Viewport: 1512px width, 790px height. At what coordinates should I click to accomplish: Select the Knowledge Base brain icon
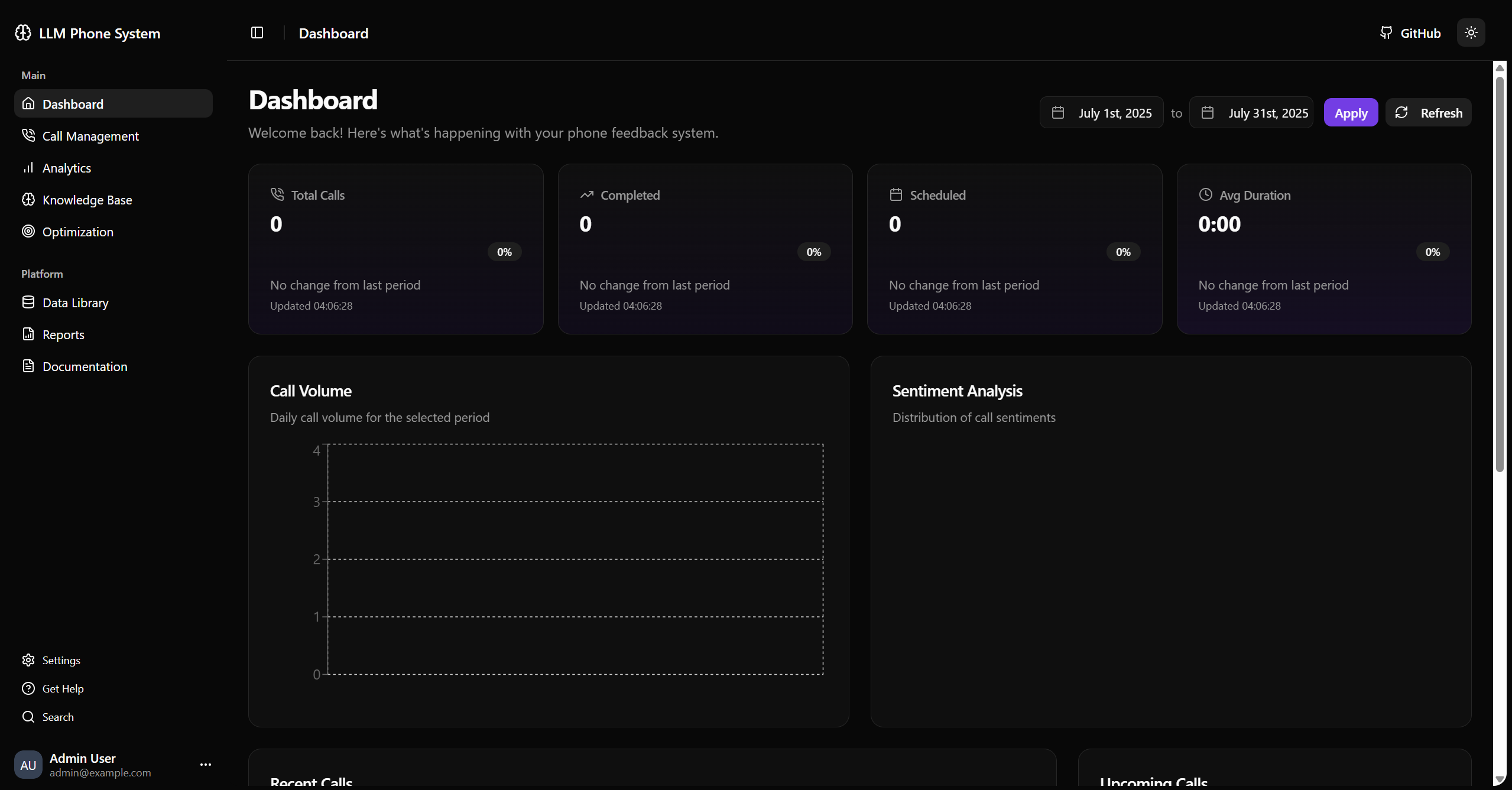tap(28, 200)
